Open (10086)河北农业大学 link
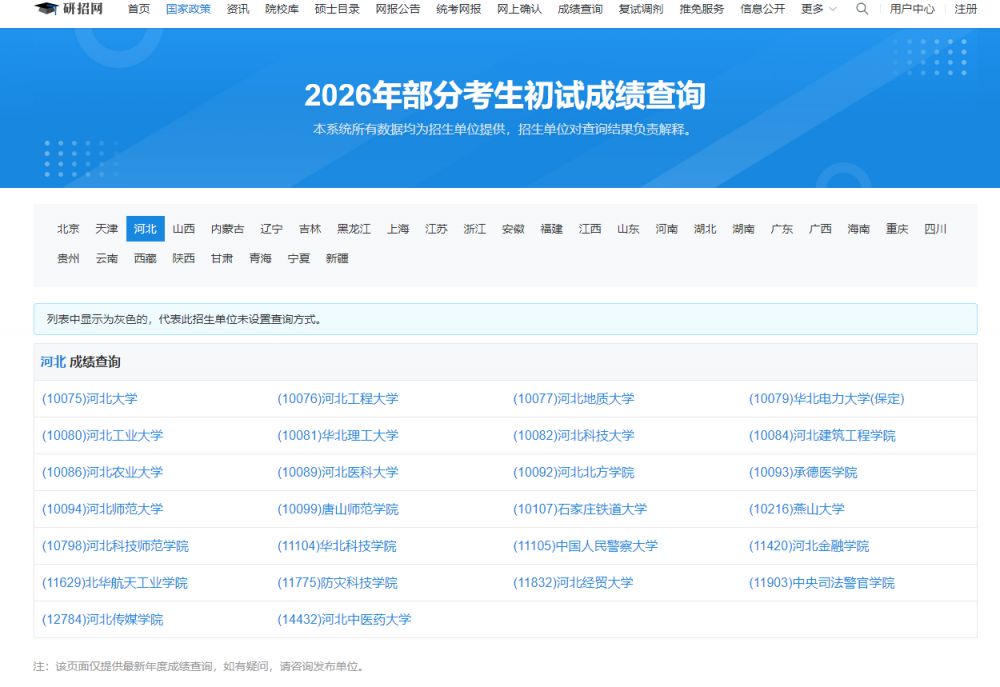 [103, 473]
